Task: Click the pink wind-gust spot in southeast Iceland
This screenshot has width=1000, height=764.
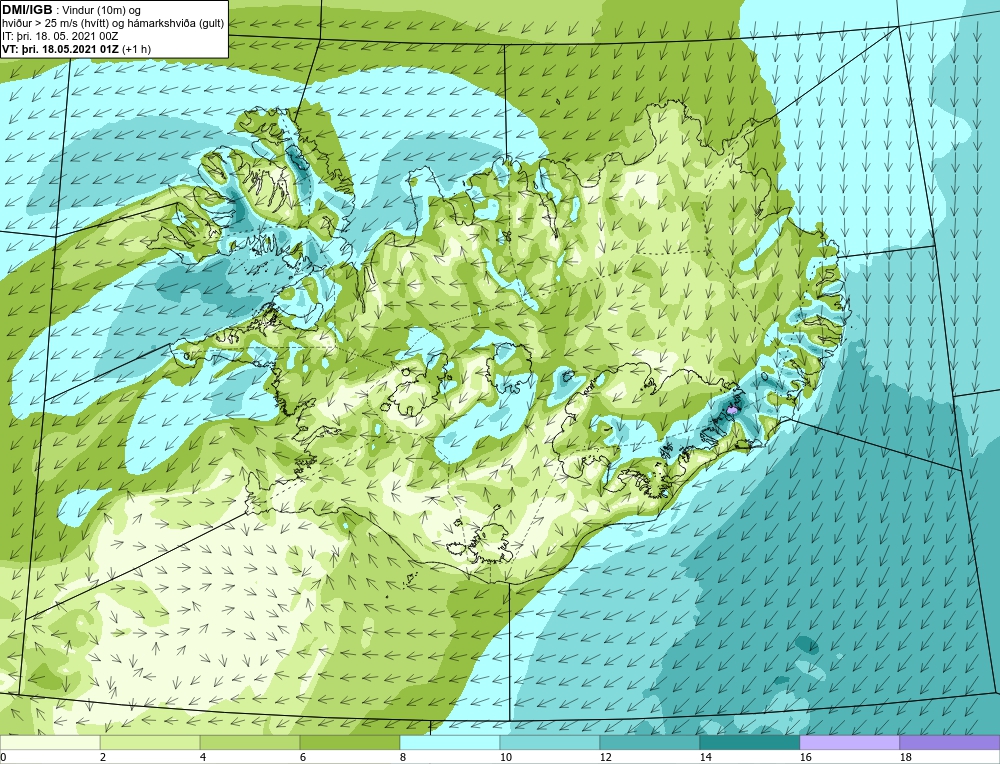Action: pos(733,411)
